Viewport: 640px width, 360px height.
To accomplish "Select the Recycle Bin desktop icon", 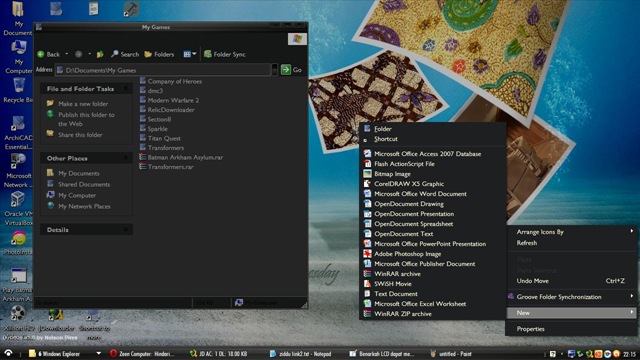I will [x=18, y=91].
